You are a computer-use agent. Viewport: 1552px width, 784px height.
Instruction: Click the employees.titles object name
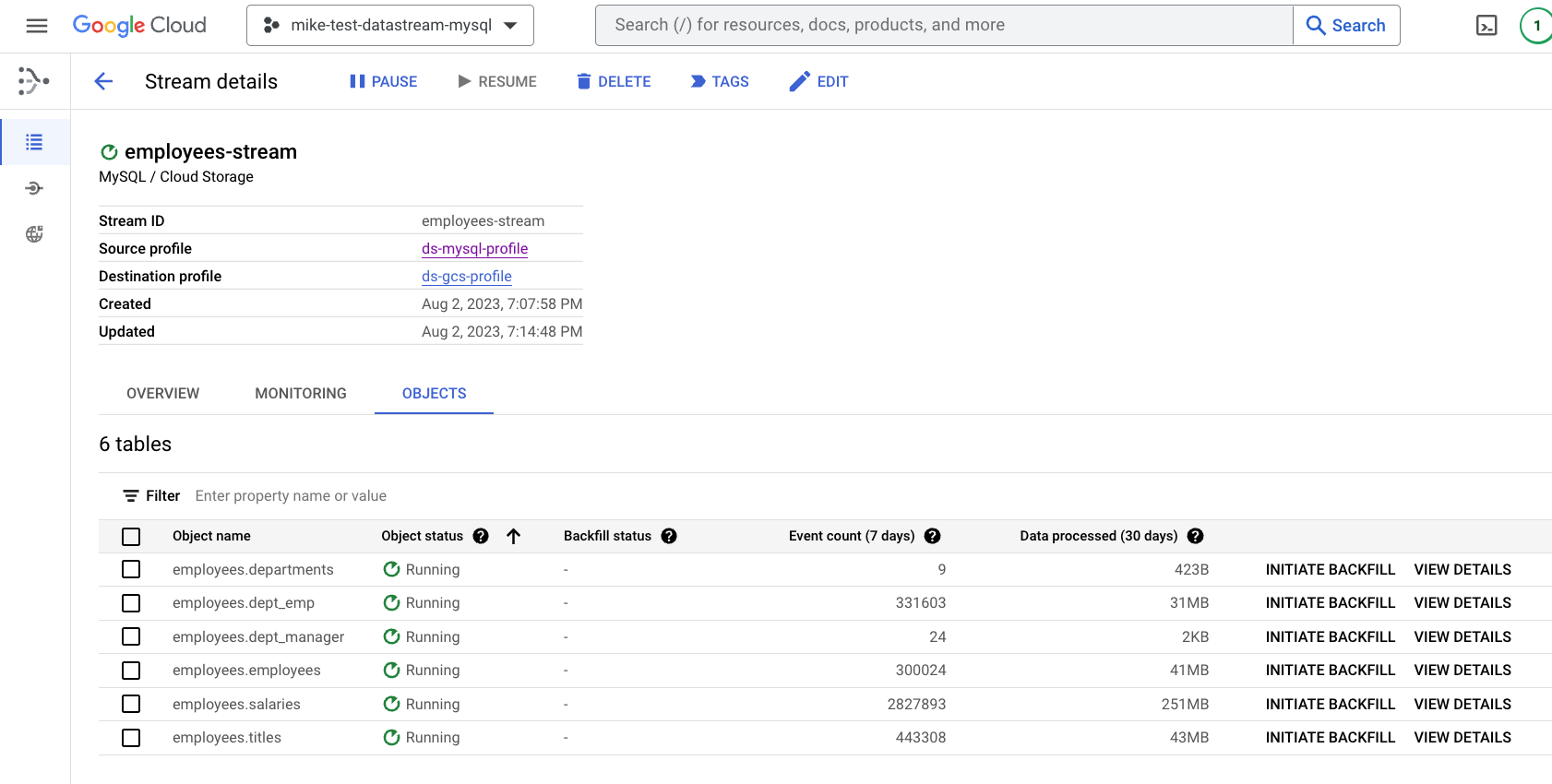click(226, 737)
